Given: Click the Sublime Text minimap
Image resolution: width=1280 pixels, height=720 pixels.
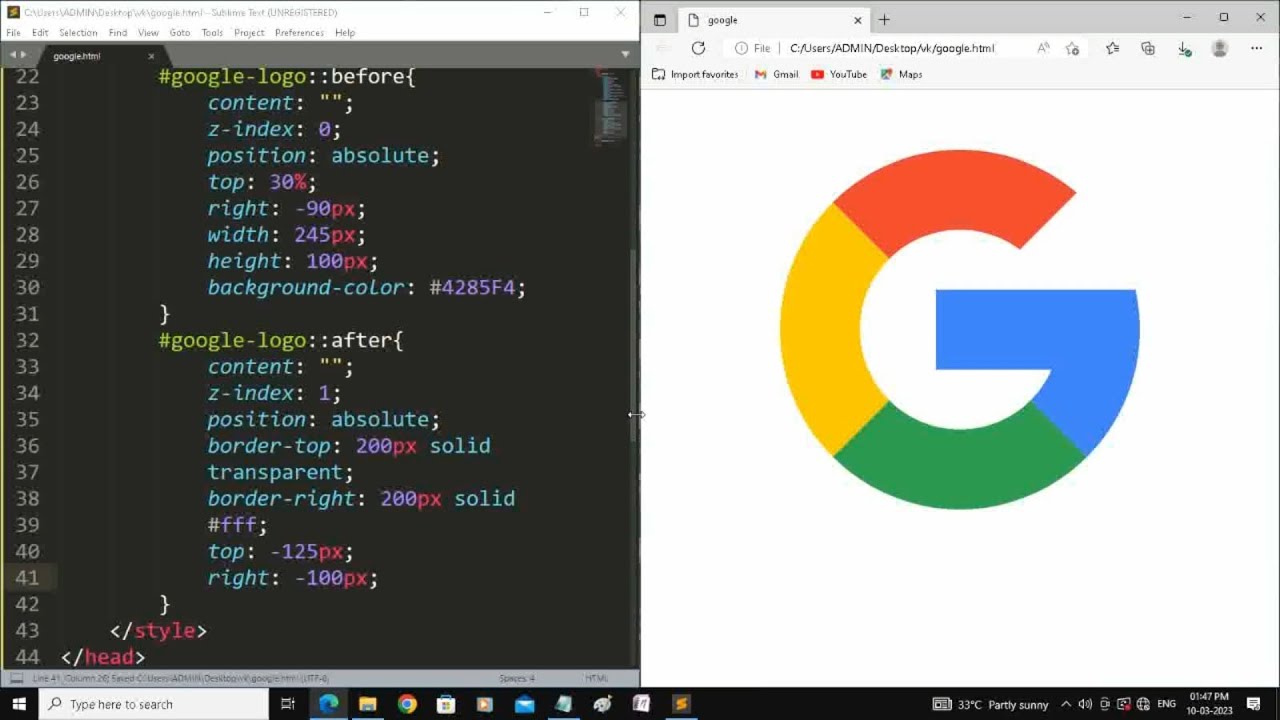Looking at the screenshot, I should click(610, 105).
